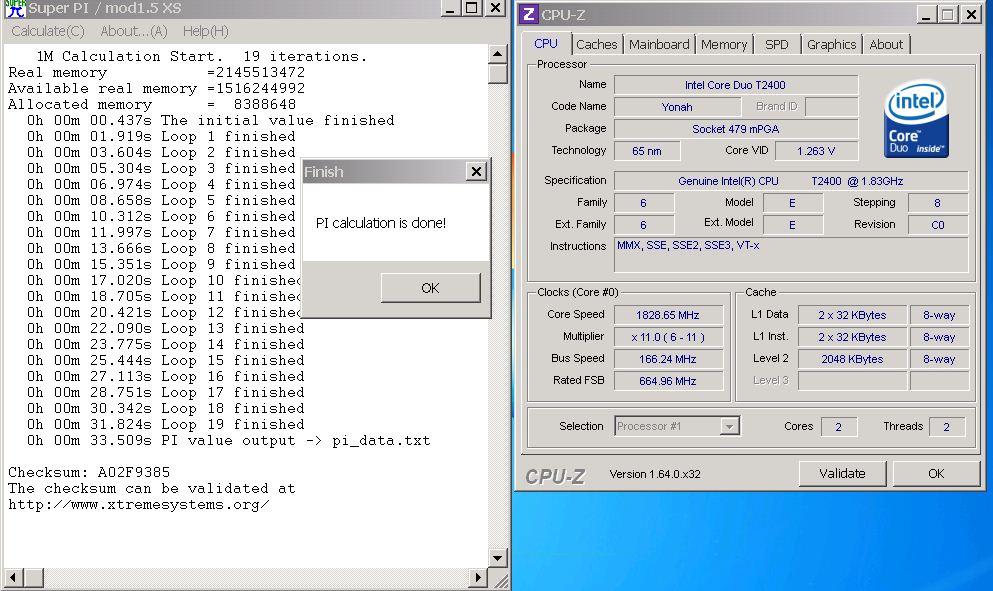Click the OK button in CPU-Z
Viewport: 993px width, 591px height.
tap(936, 473)
